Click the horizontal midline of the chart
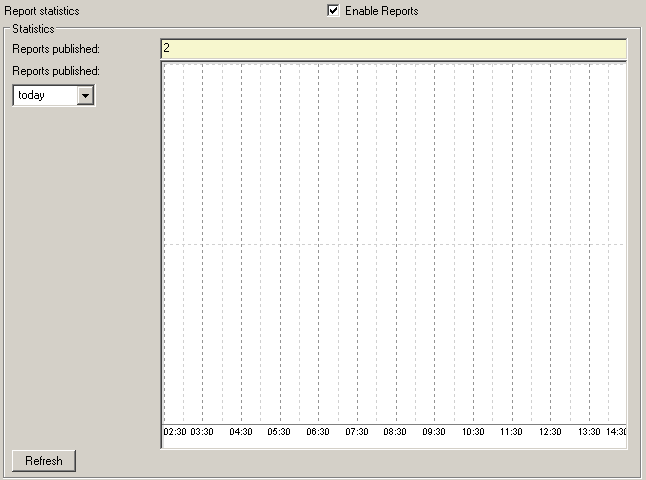The image size is (646, 480). [x=393, y=244]
